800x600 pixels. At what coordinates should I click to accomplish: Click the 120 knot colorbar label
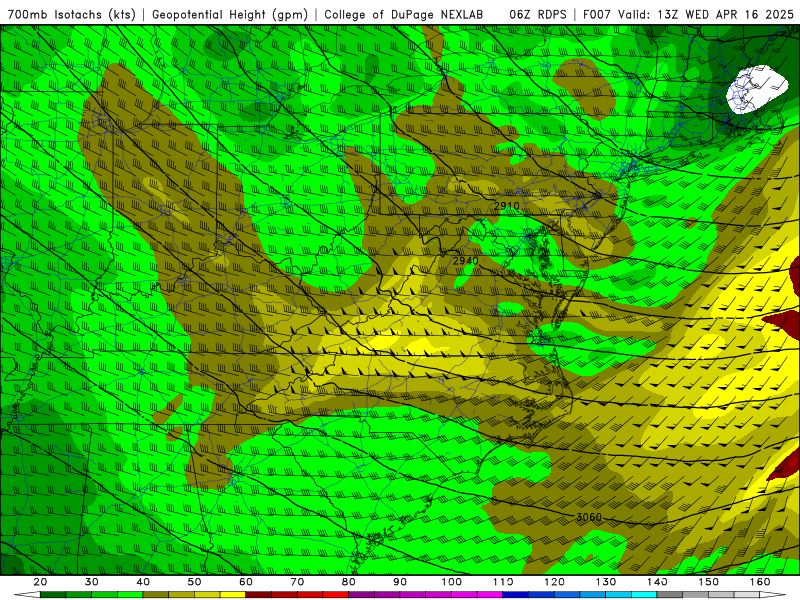tap(555, 582)
